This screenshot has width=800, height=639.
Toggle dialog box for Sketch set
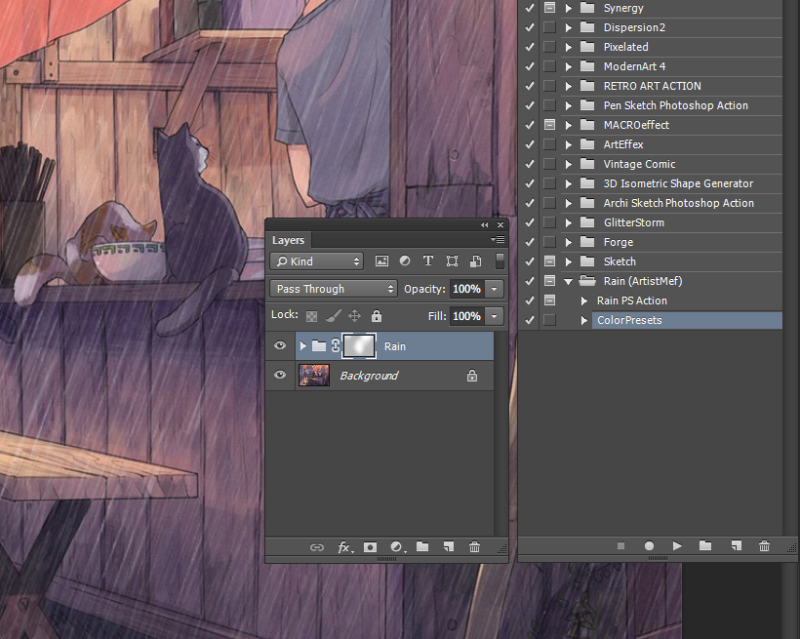(549, 261)
